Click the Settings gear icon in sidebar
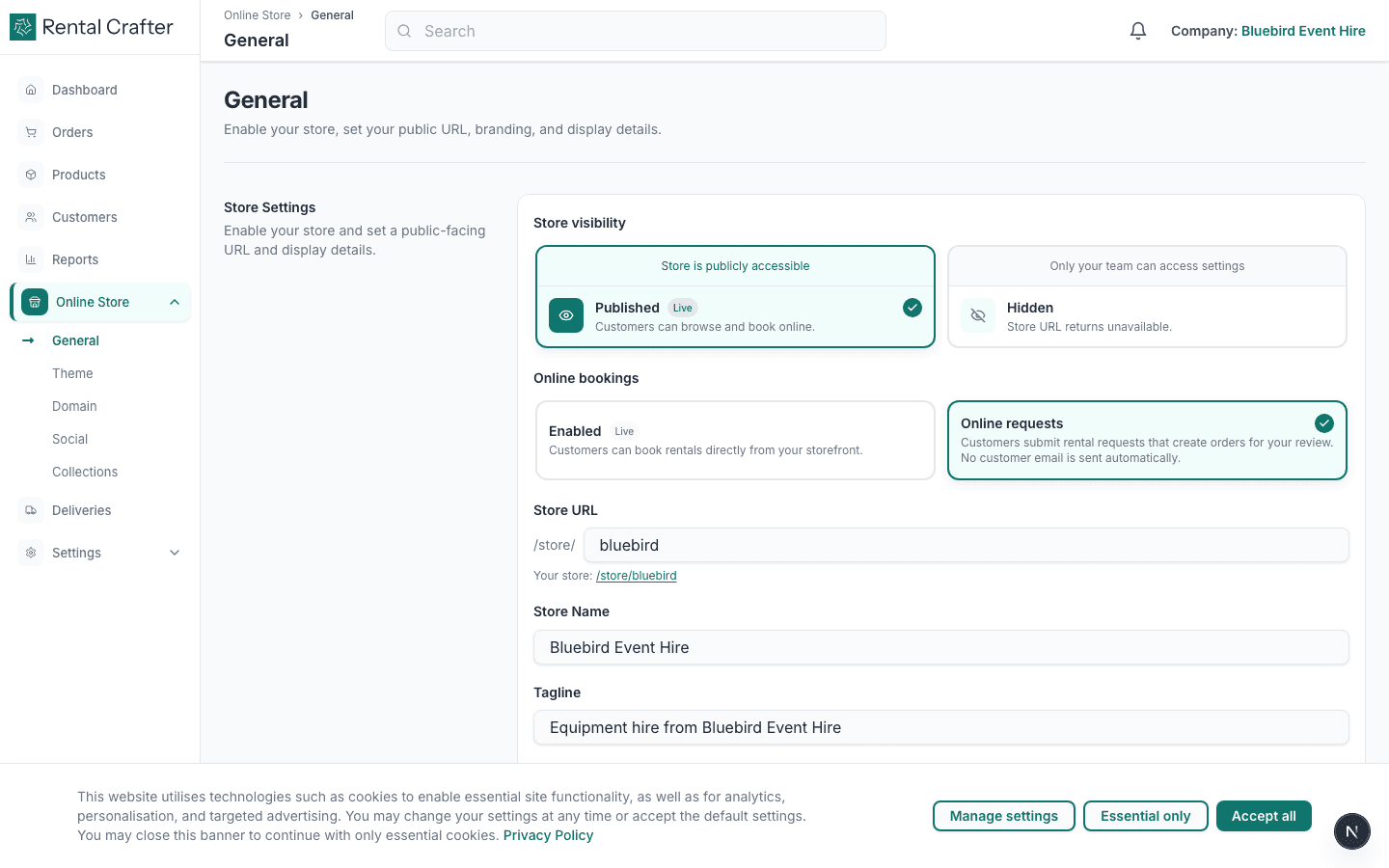1389x868 pixels. pos(31,553)
